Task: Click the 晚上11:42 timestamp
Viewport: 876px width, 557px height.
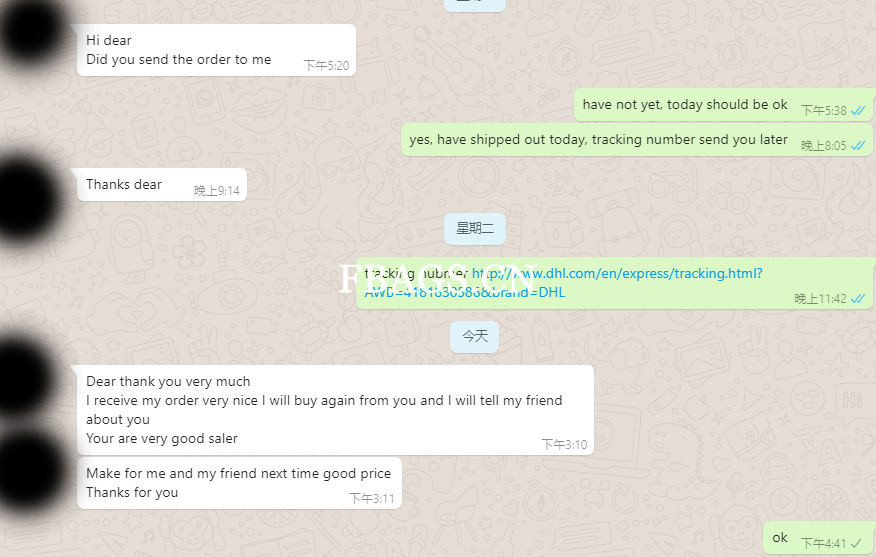Action: [820, 299]
